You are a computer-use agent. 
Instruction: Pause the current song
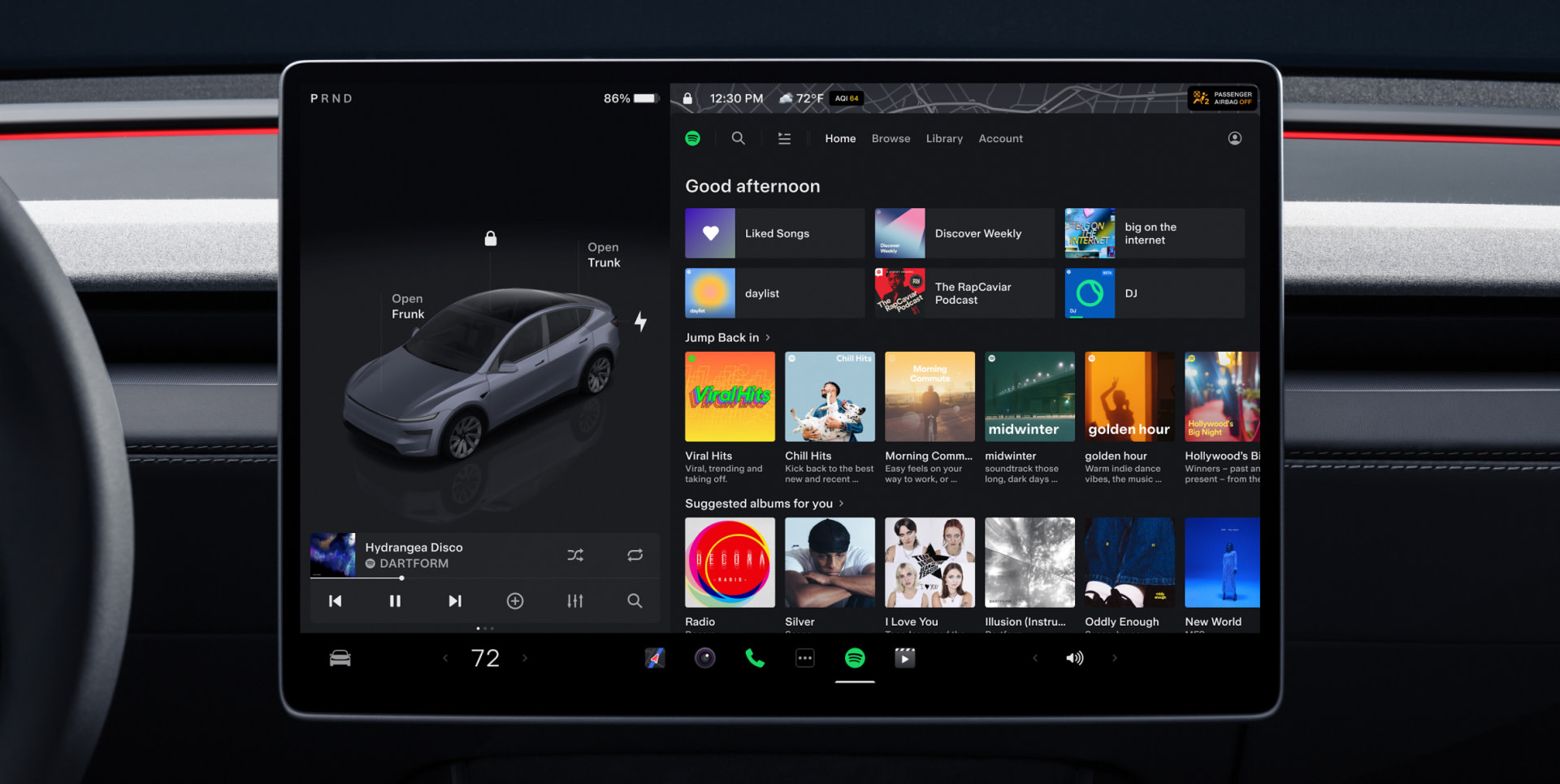click(395, 601)
